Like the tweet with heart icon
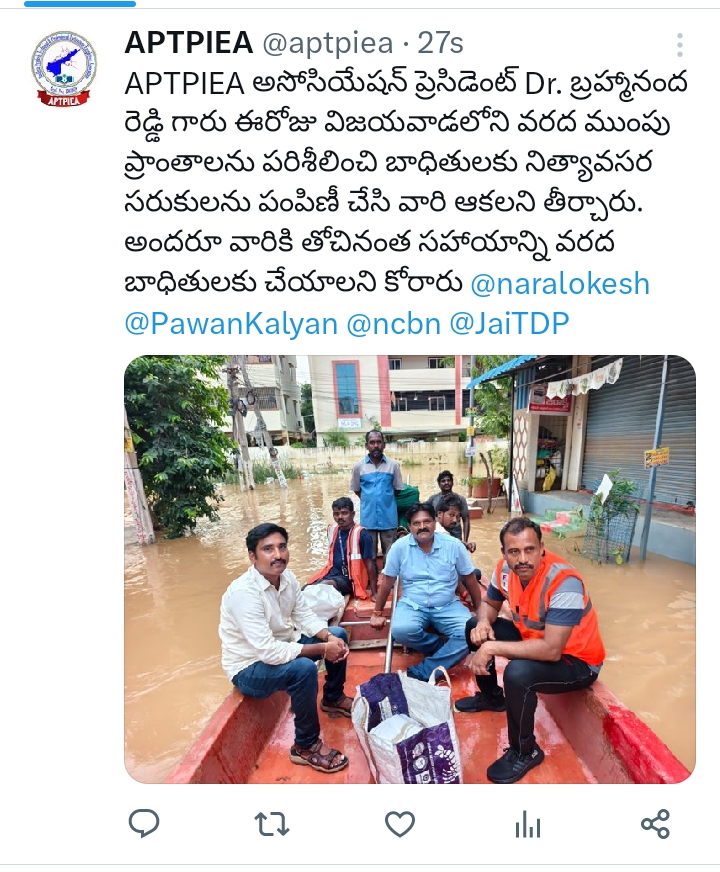 coord(400,824)
